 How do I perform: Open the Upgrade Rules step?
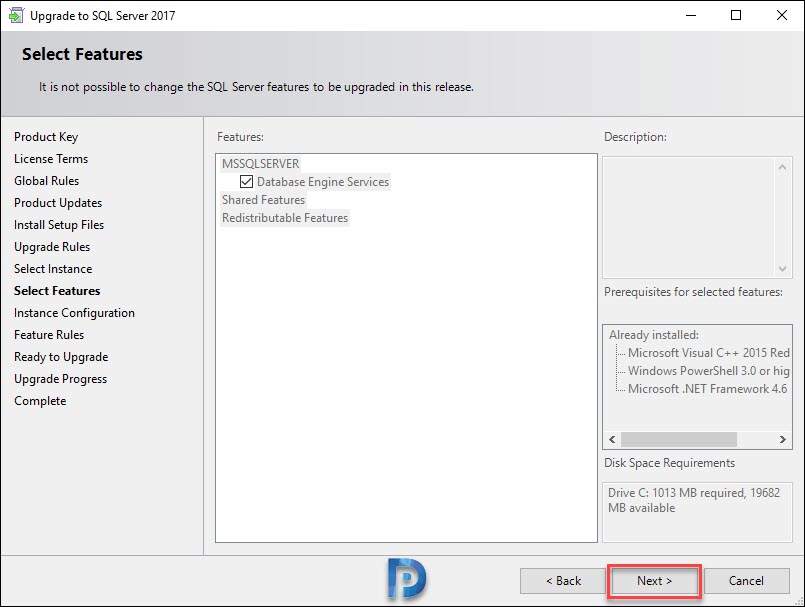click(x=52, y=247)
